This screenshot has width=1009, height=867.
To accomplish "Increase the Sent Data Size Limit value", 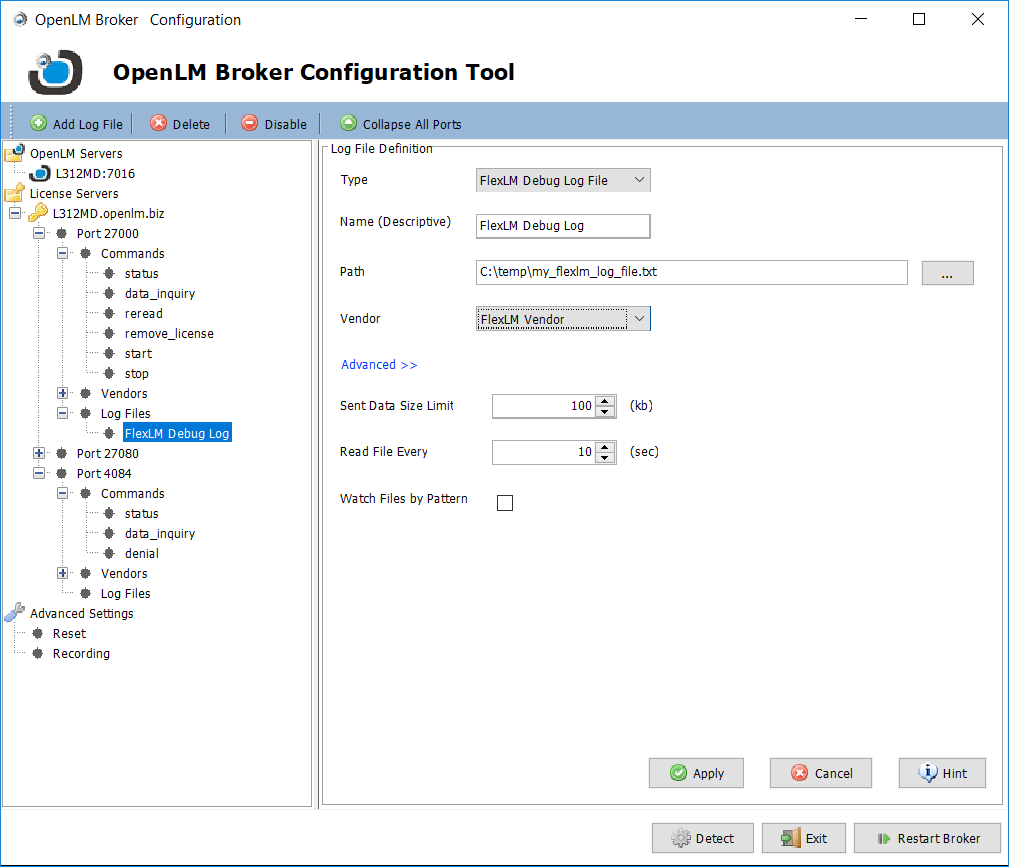I will (x=605, y=401).
